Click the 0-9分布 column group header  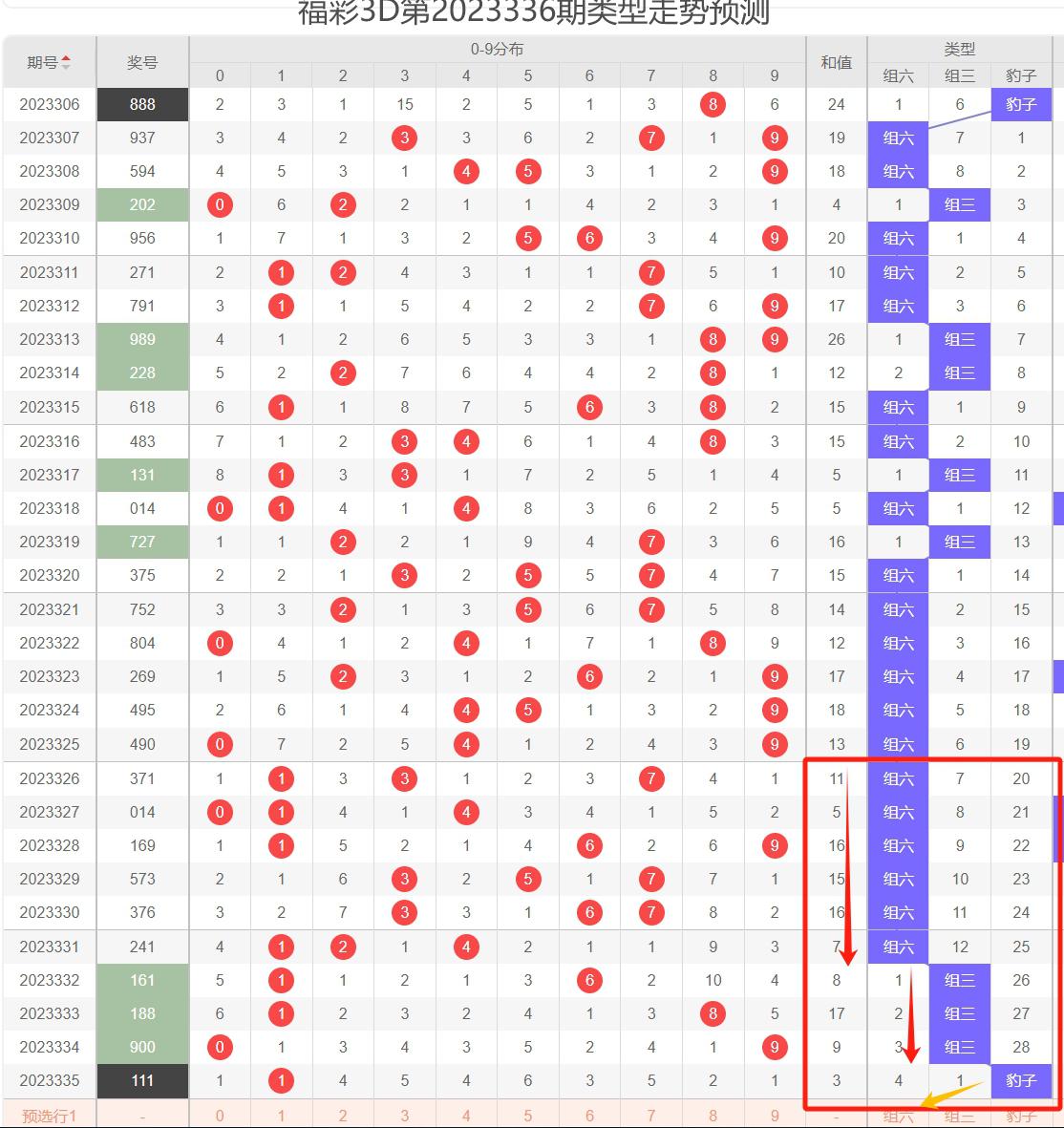click(x=497, y=49)
